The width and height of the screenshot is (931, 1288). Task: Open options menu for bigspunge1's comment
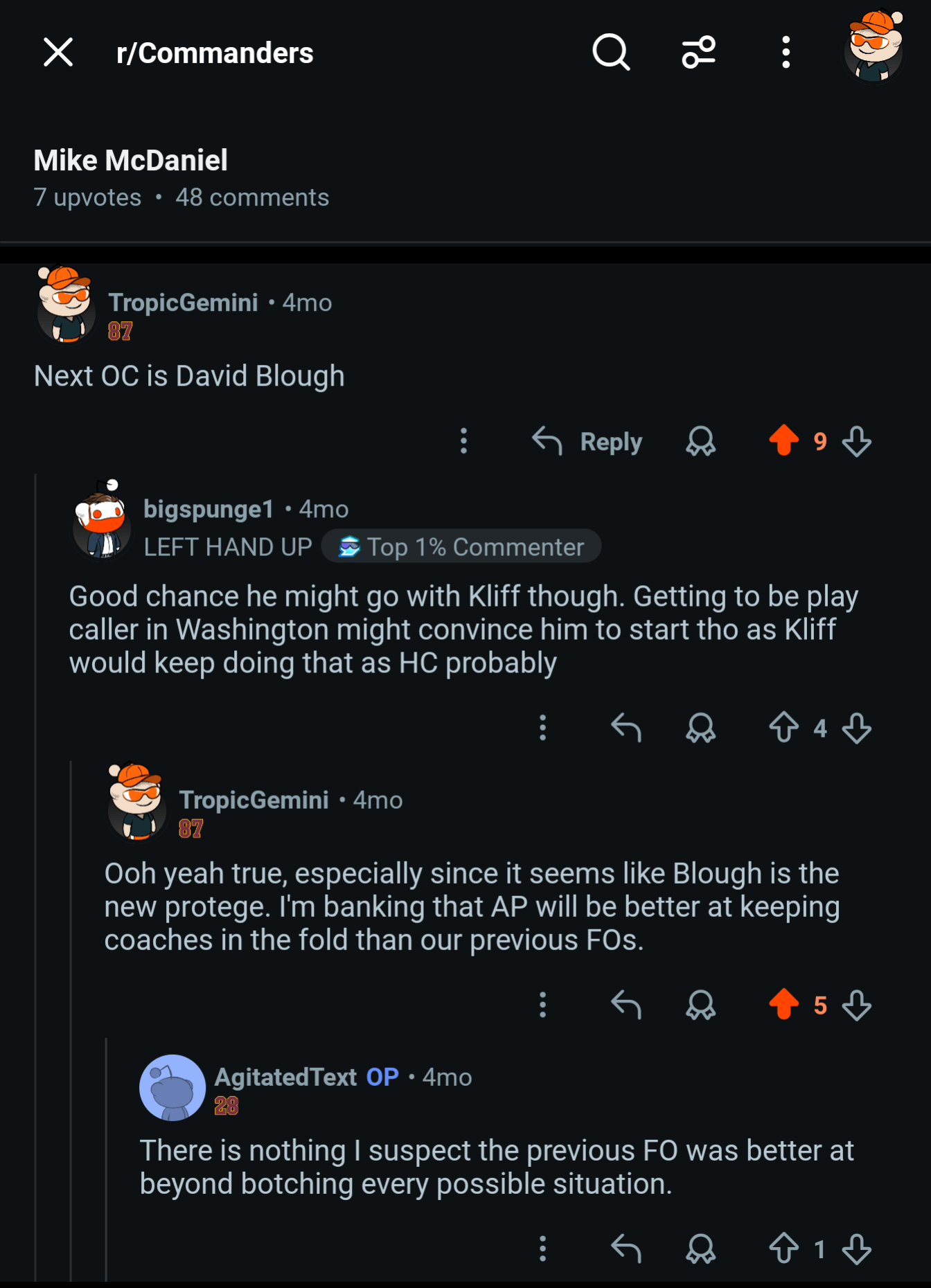[x=543, y=728]
